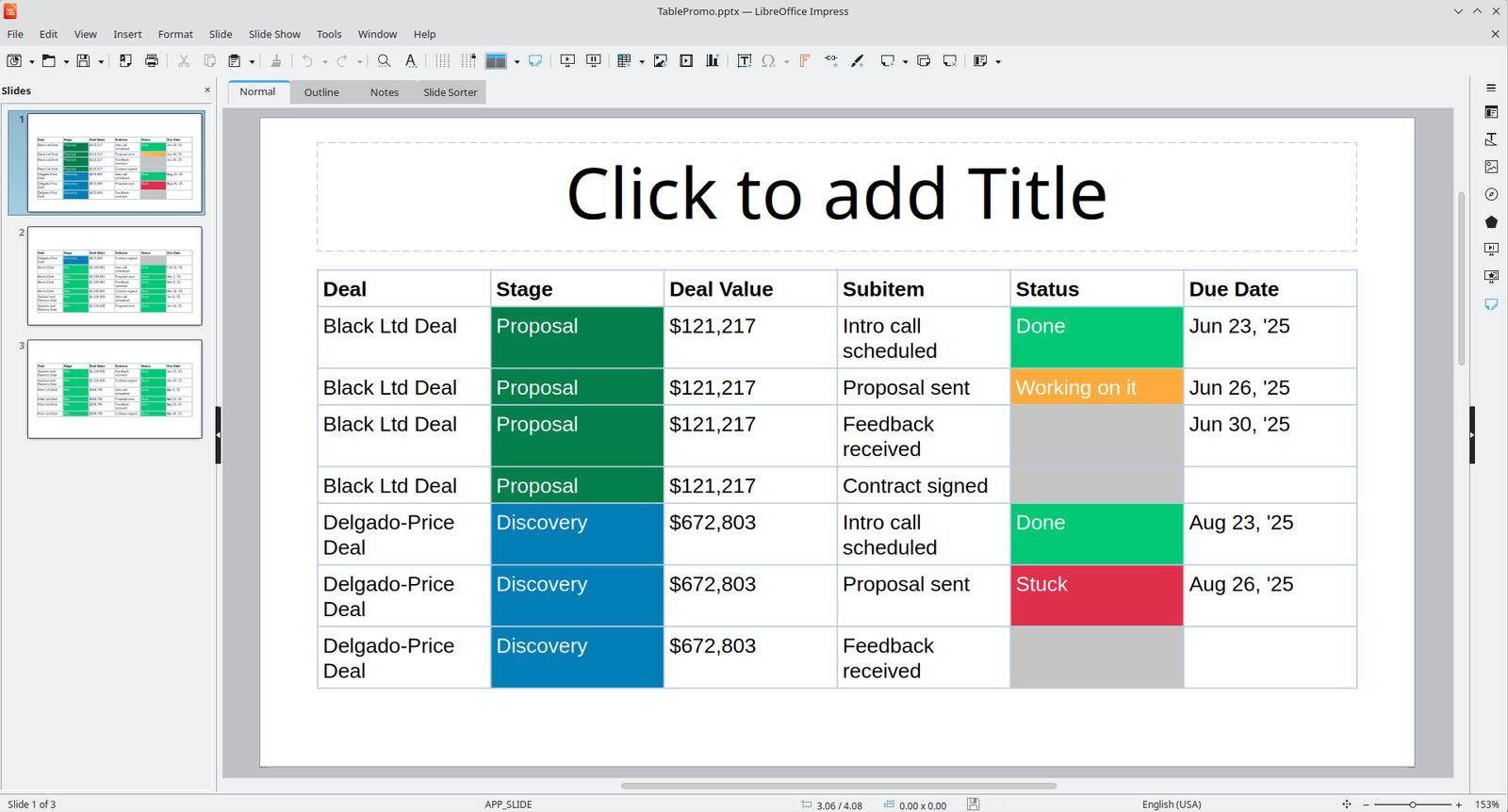Select slide 3 thumbnail
This screenshot has height=812, width=1508.
pos(115,389)
